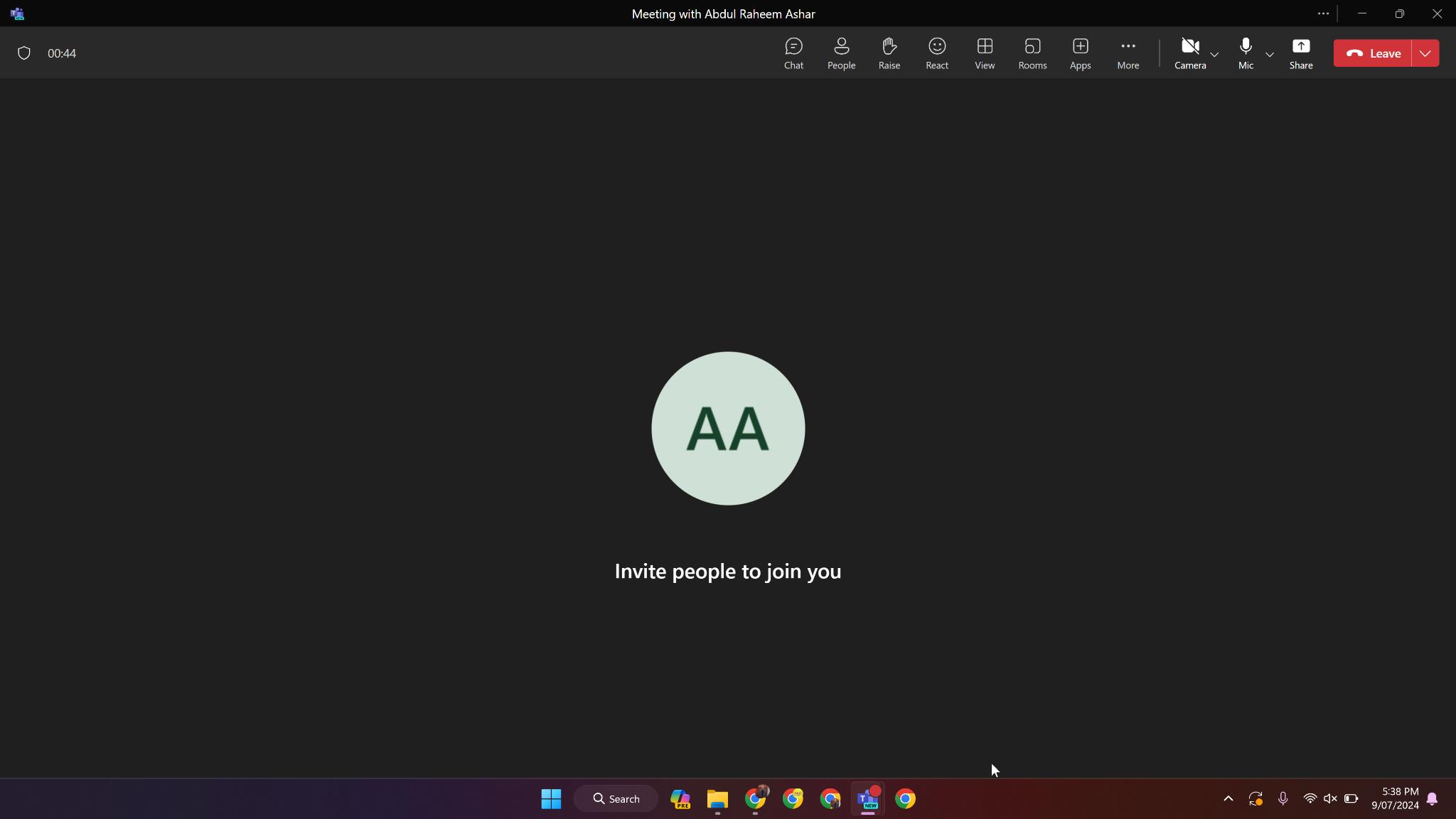Open the Windows Start menu
1456x819 pixels.
551,799
